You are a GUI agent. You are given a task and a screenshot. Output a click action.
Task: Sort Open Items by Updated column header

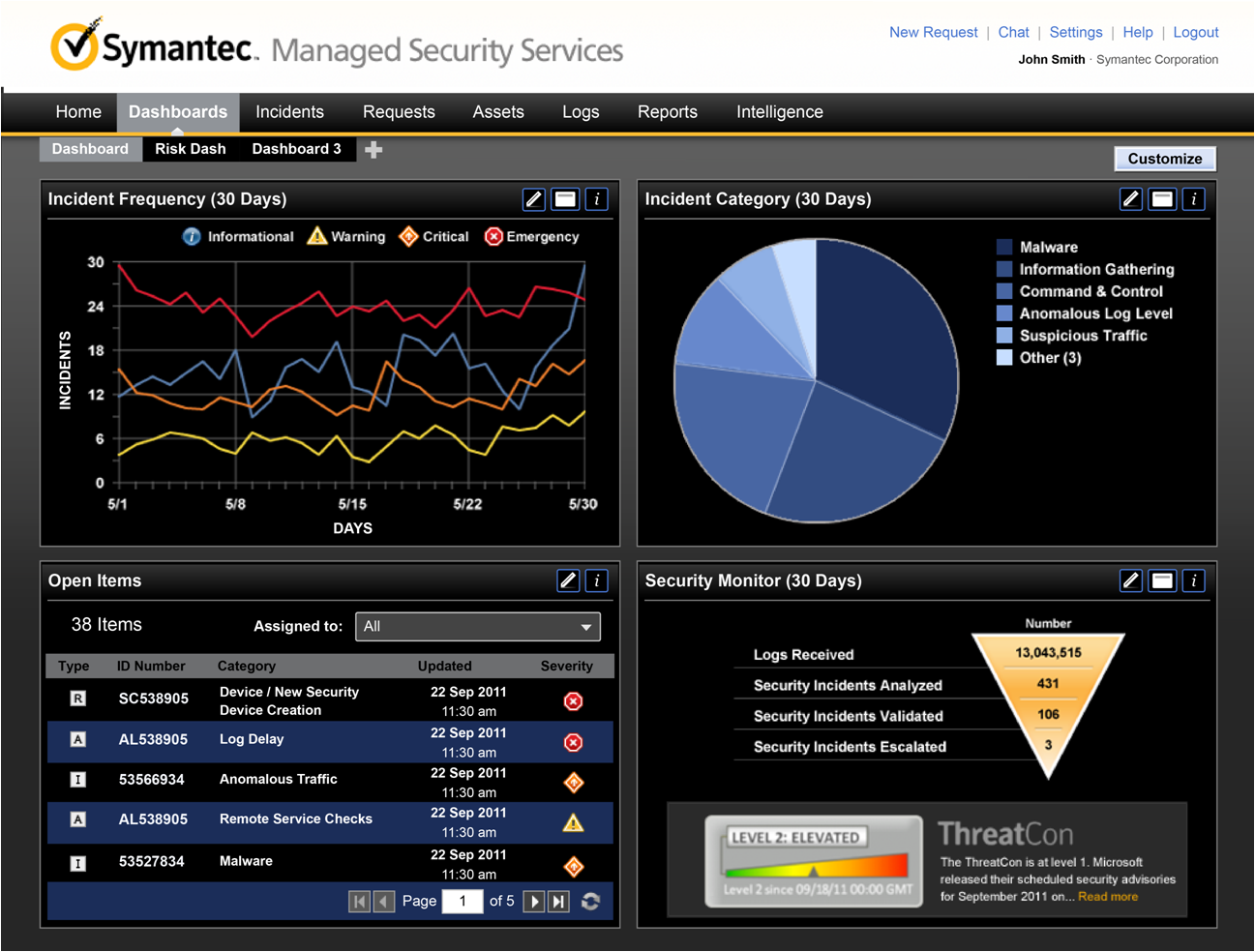pyautogui.click(x=445, y=666)
